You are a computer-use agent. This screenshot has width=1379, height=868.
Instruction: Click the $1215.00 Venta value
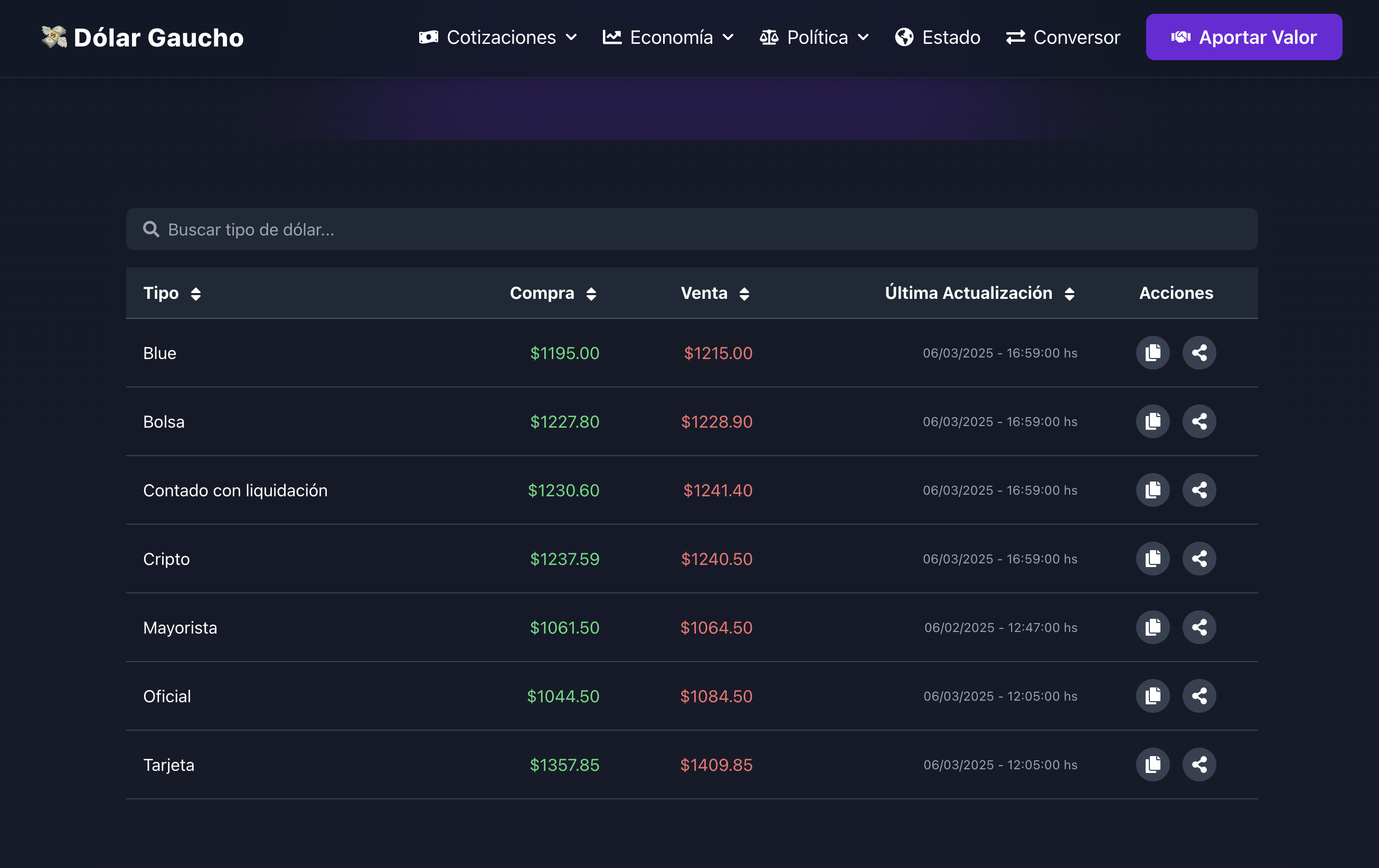pyautogui.click(x=718, y=353)
